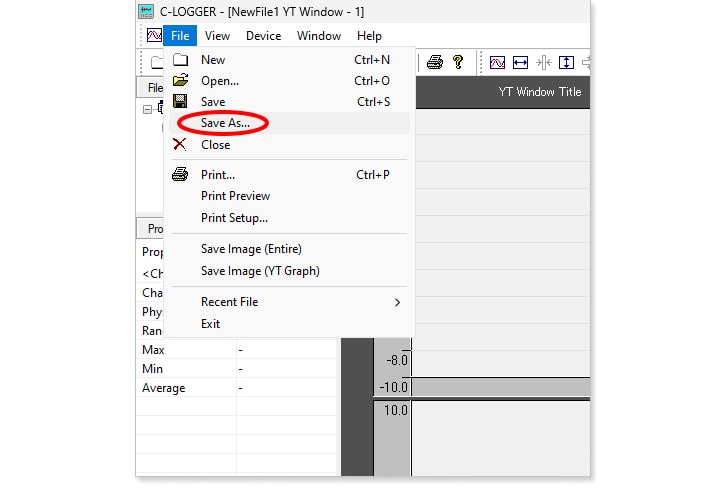Choose Save in the File menu
Viewport: 720px width, 503px height.
pyautogui.click(x=213, y=102)
